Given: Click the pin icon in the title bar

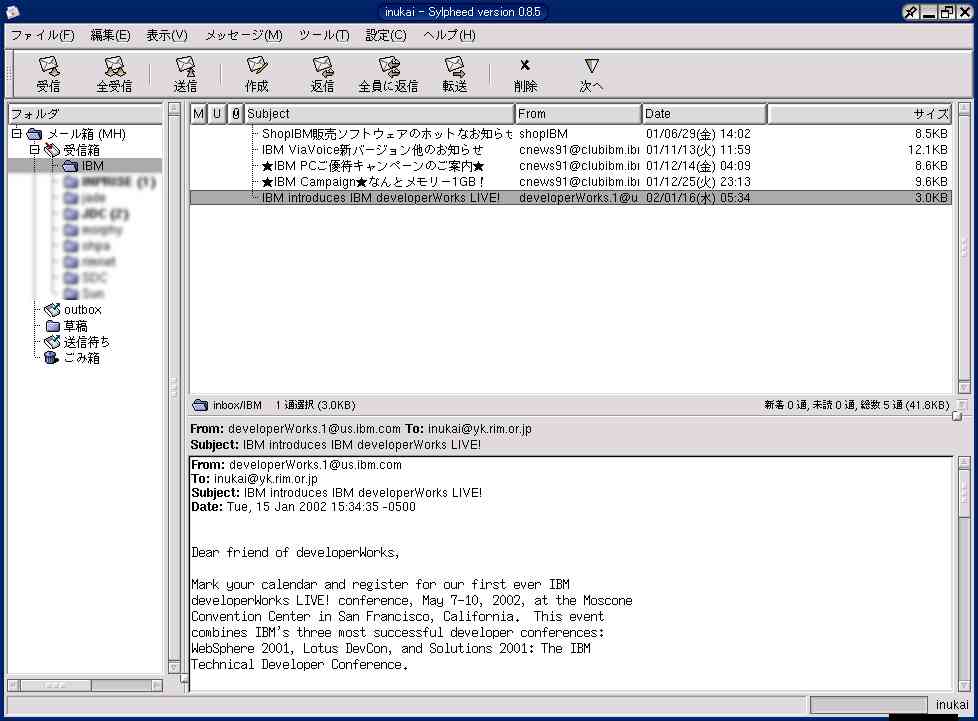Looking at the screenshot, I should 911,12.
